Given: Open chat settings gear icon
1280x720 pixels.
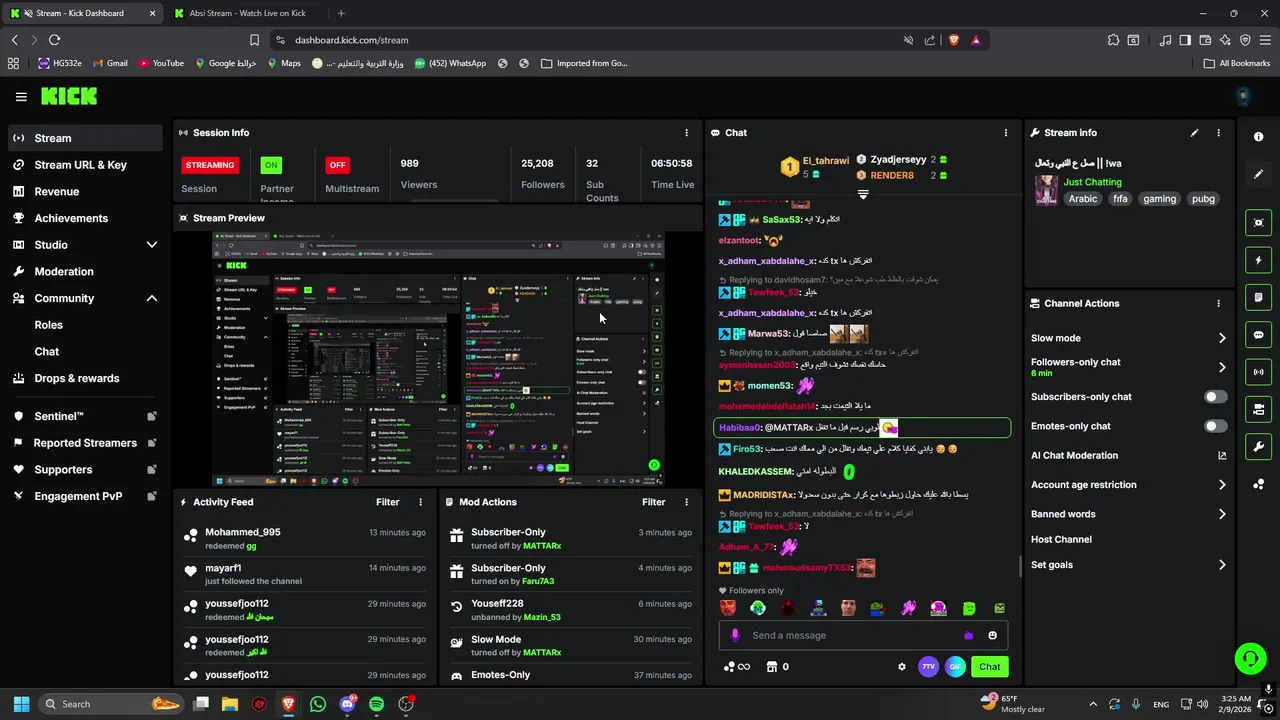Looking at the screenshot, I should [x=902, y=667].
